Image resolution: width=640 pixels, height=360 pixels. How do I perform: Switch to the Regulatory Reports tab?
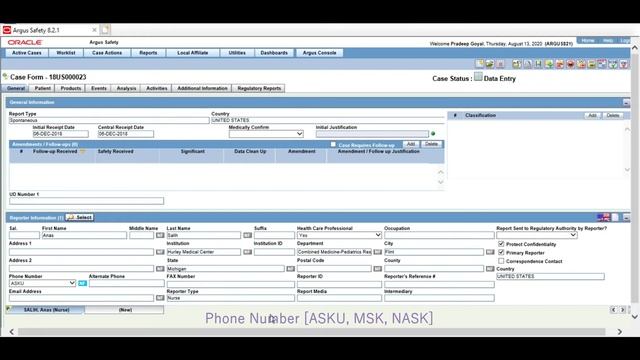coord(259,88)
